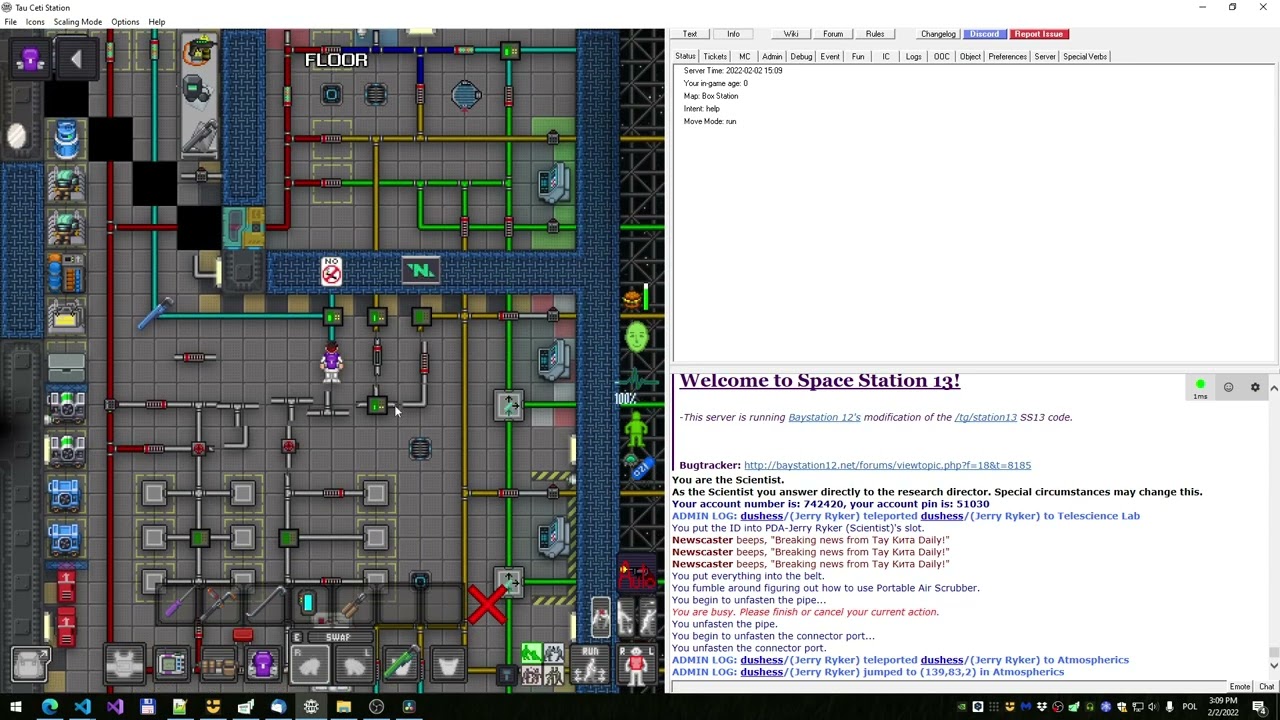This screenshot has width=1280, height=720.
Task: Click the suit storage vest slot
Action: click(125, 664)
